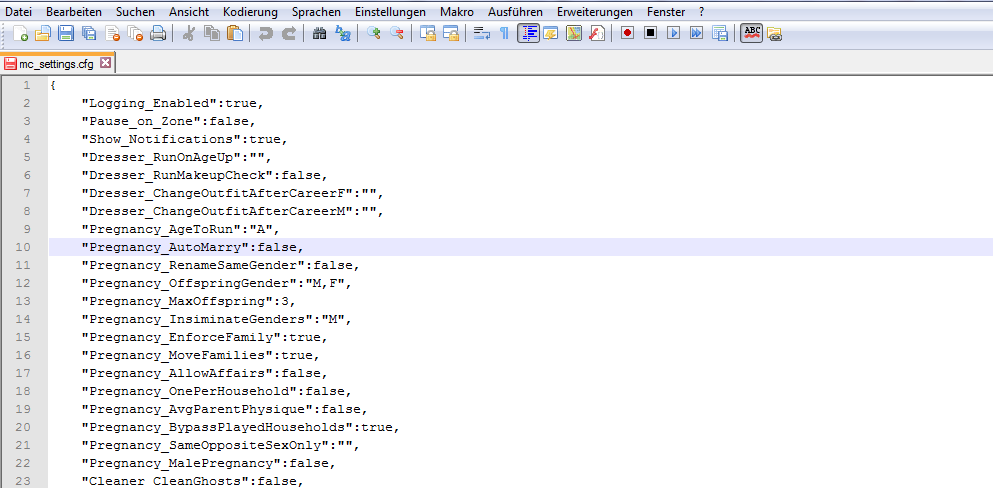
Task: Open the Sprachen menu
Action: click(x=316, y=12)
